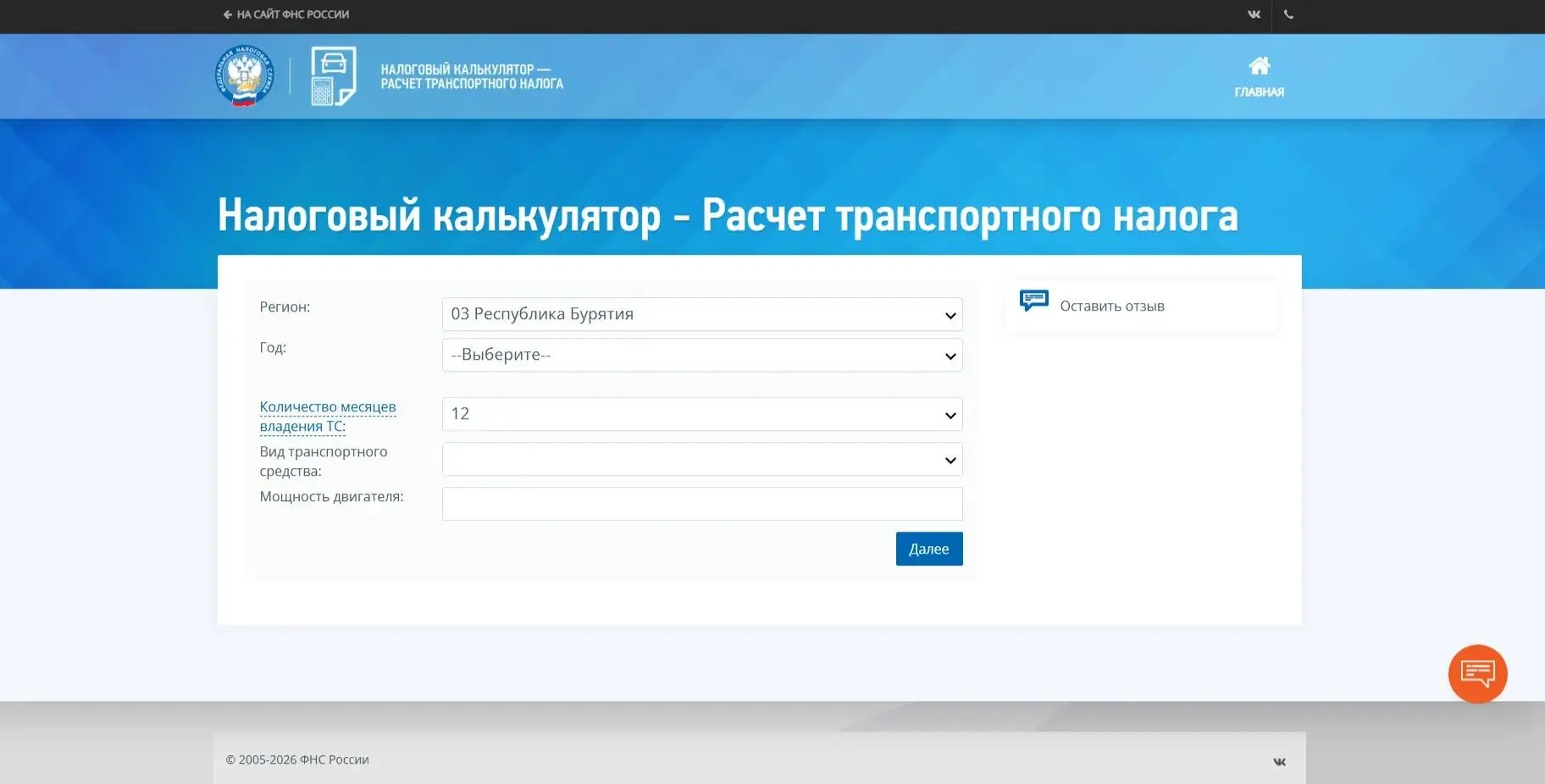Open the months of ownership dropdown showing 12
Image resolution: width=1545 pixels, height=784 pixels.
[702, 414]
